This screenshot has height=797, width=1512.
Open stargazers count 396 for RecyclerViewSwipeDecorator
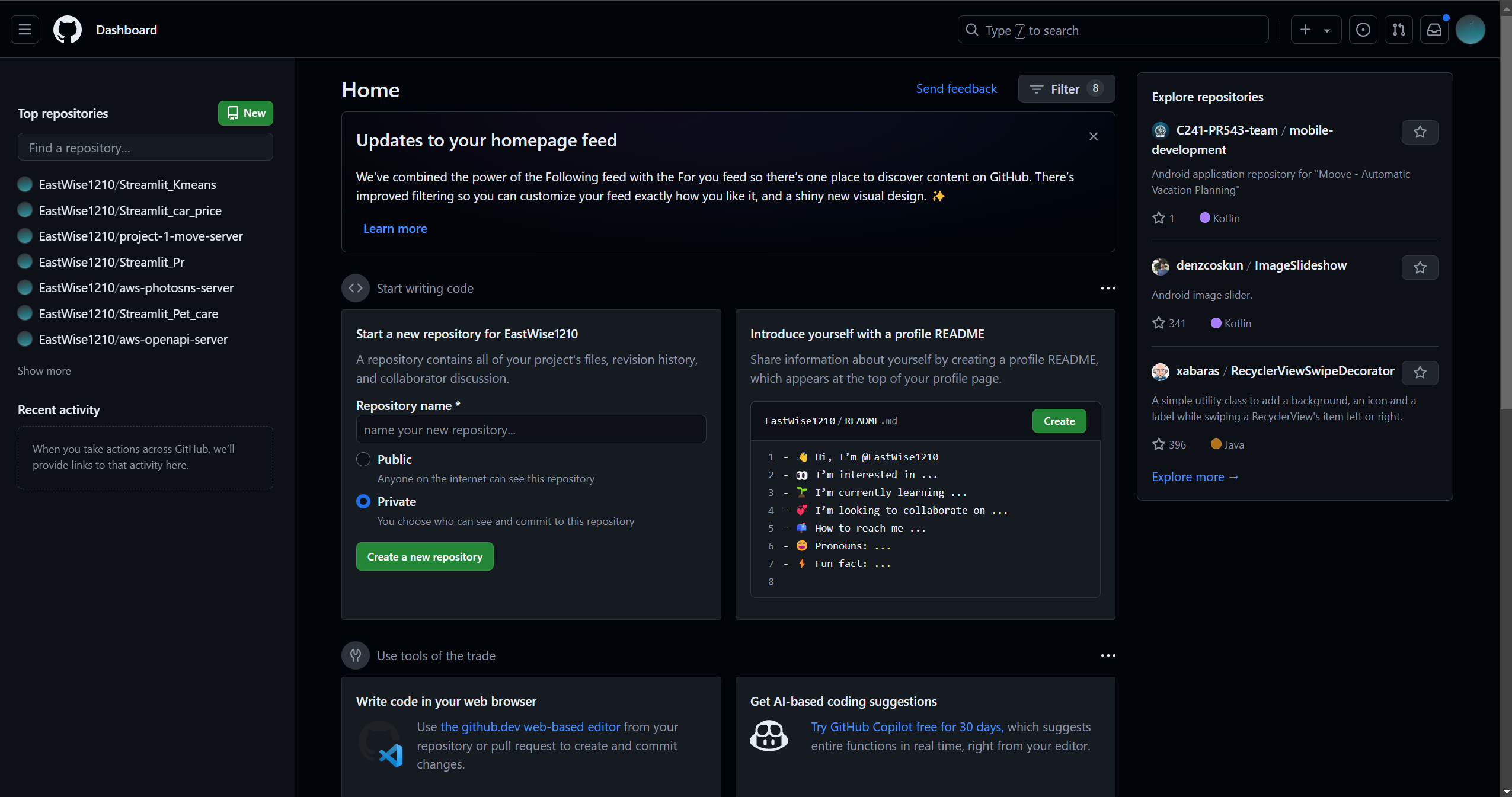pyautogui.click(x=1169, y=444)
